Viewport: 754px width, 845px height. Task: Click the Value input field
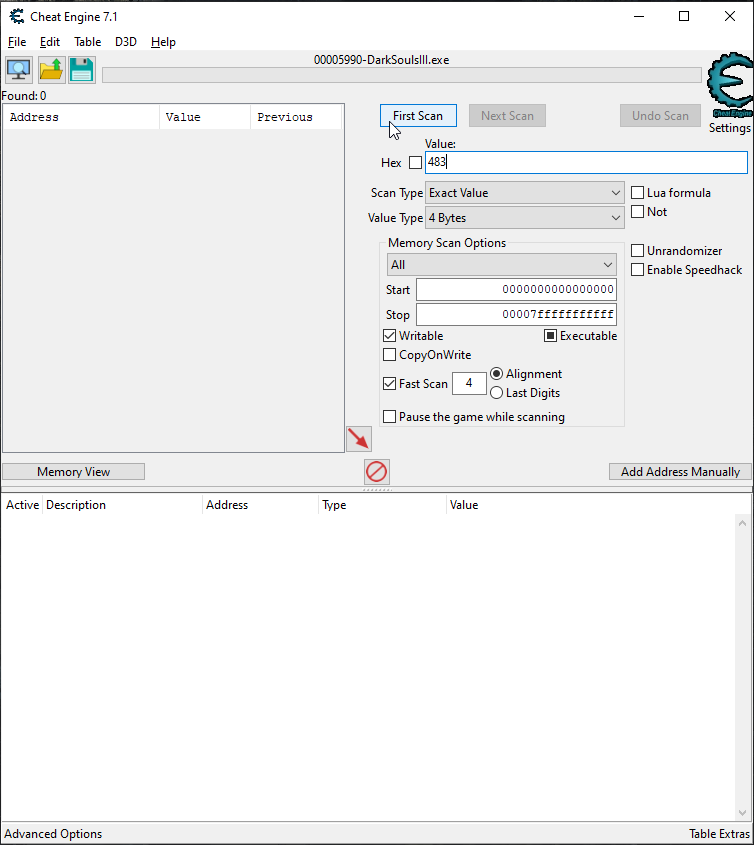(x=585, y=163)
